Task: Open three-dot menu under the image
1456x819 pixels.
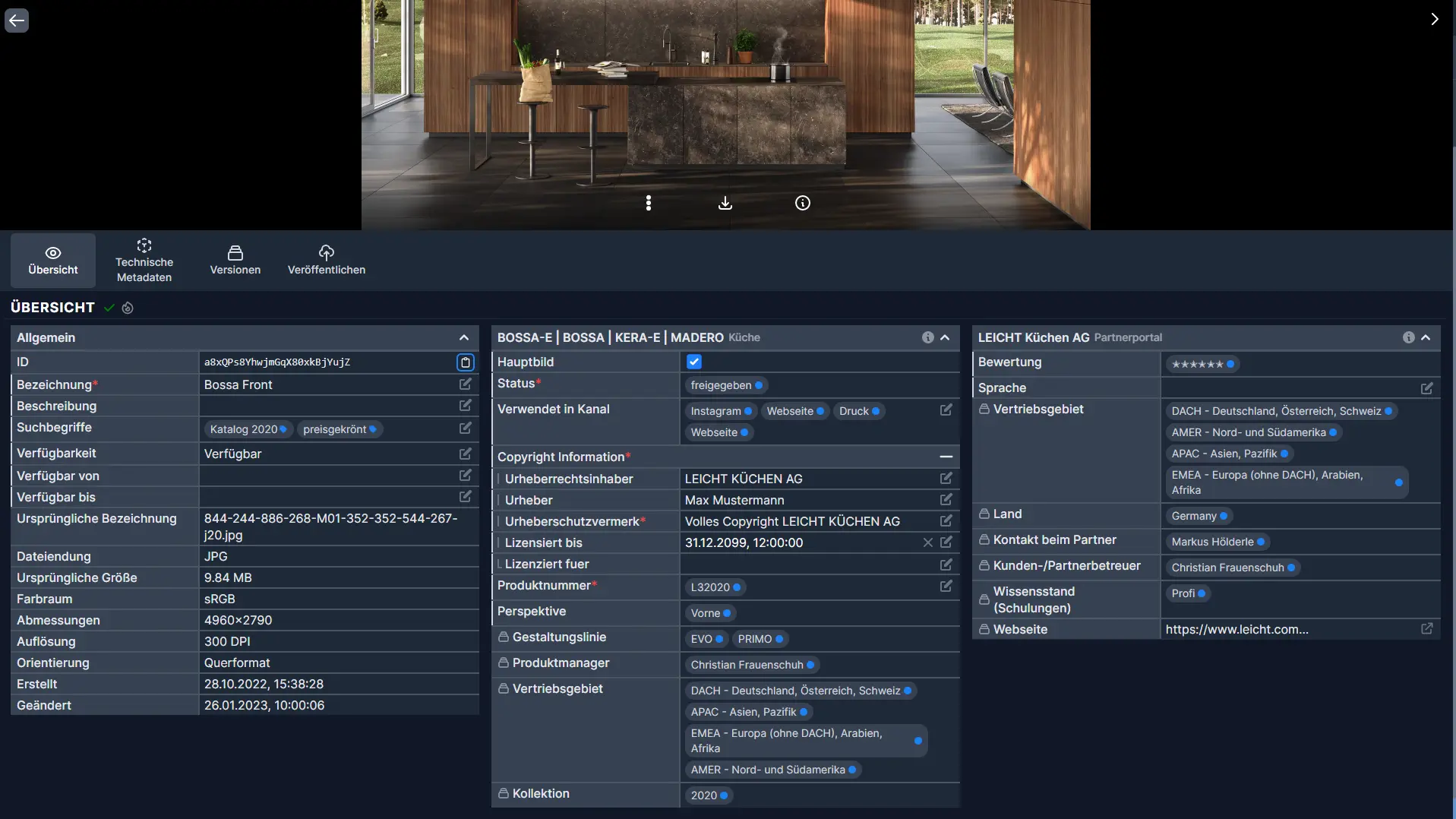Action: point(649,203)
